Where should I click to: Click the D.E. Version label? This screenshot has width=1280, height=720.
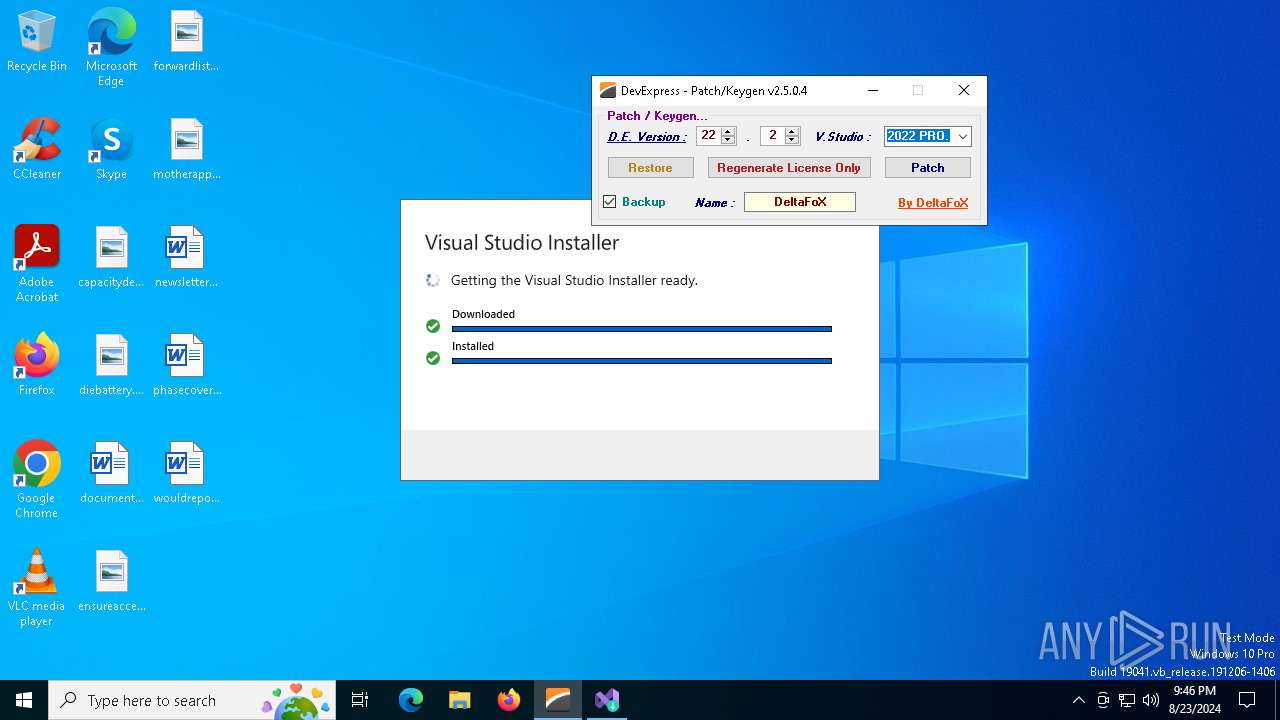pos(647,137)
